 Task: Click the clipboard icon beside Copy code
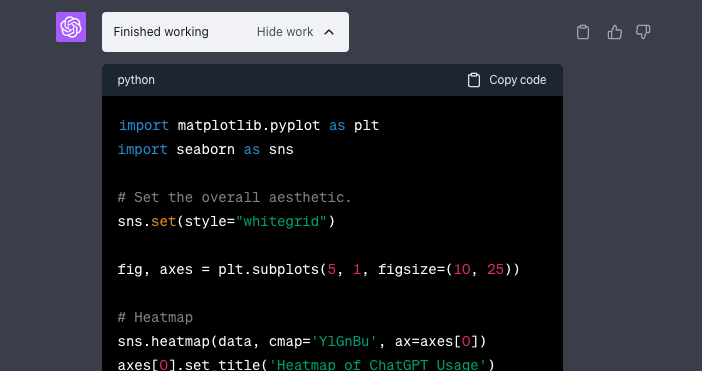tap(474, 80)
